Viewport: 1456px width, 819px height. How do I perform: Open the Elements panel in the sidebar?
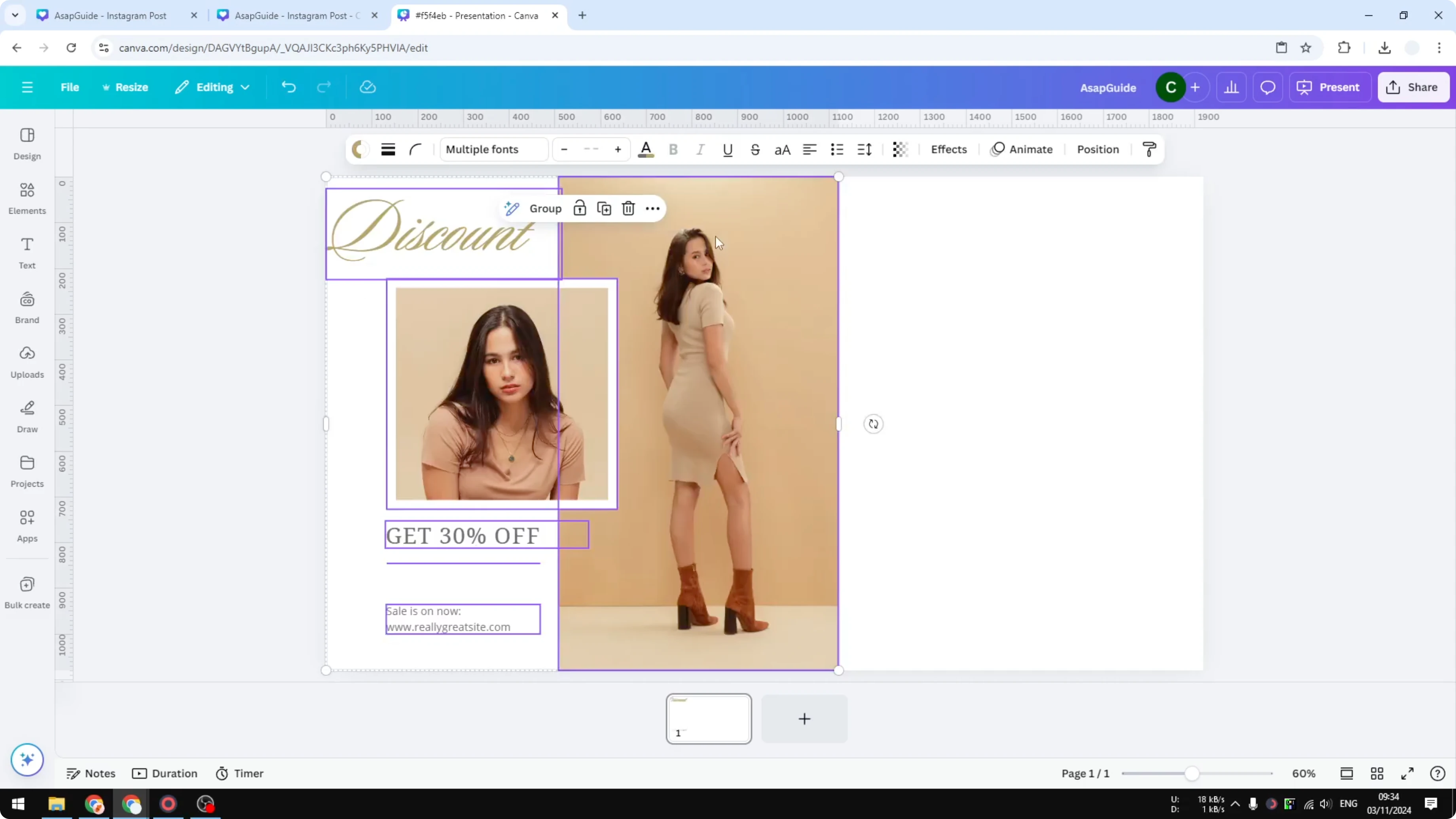coord(27,198)
